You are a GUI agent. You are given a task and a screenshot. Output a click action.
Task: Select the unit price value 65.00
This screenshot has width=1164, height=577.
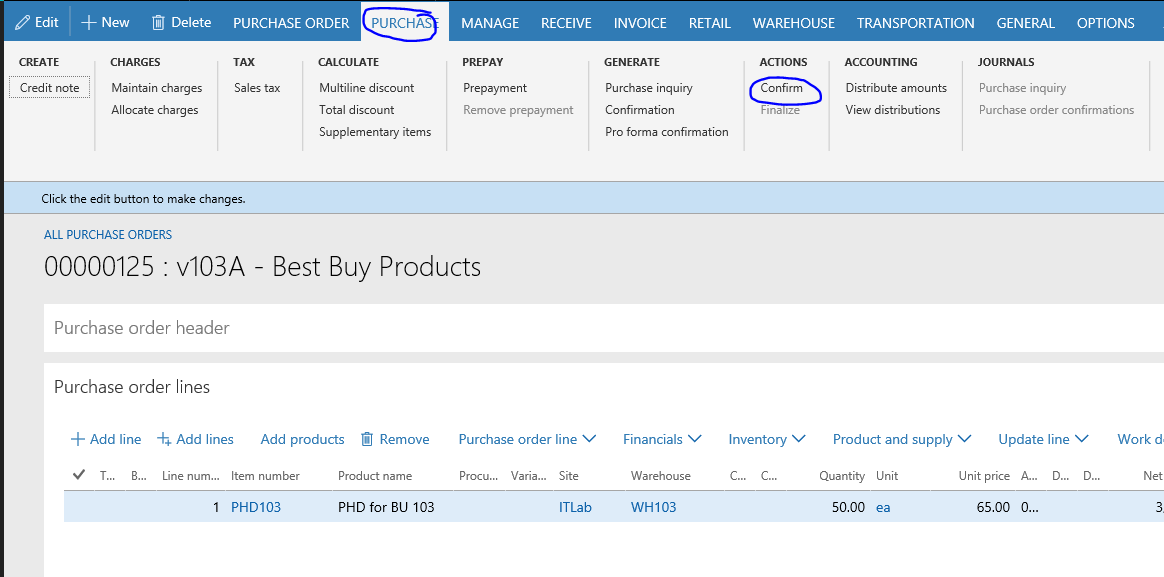pos(993,508)
